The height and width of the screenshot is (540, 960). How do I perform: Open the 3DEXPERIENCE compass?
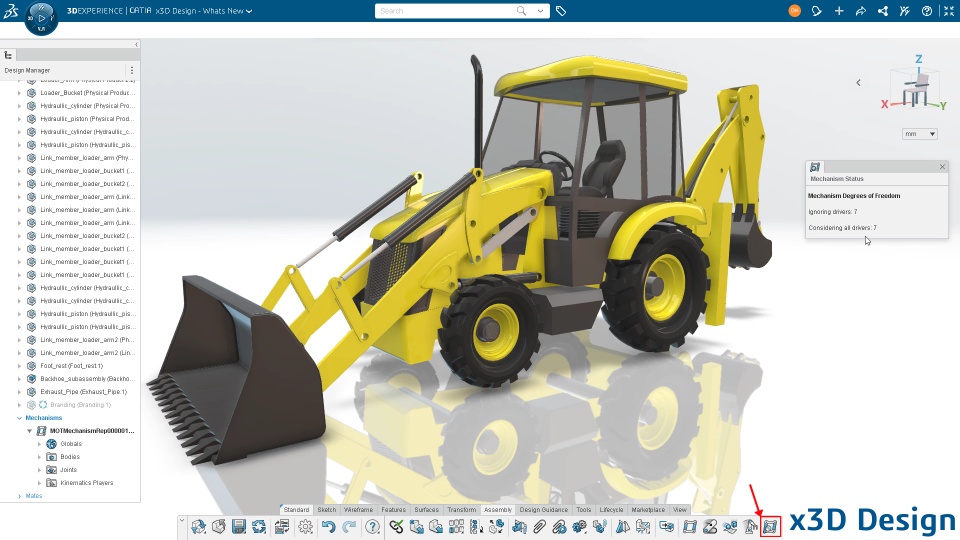coord(41,18)
